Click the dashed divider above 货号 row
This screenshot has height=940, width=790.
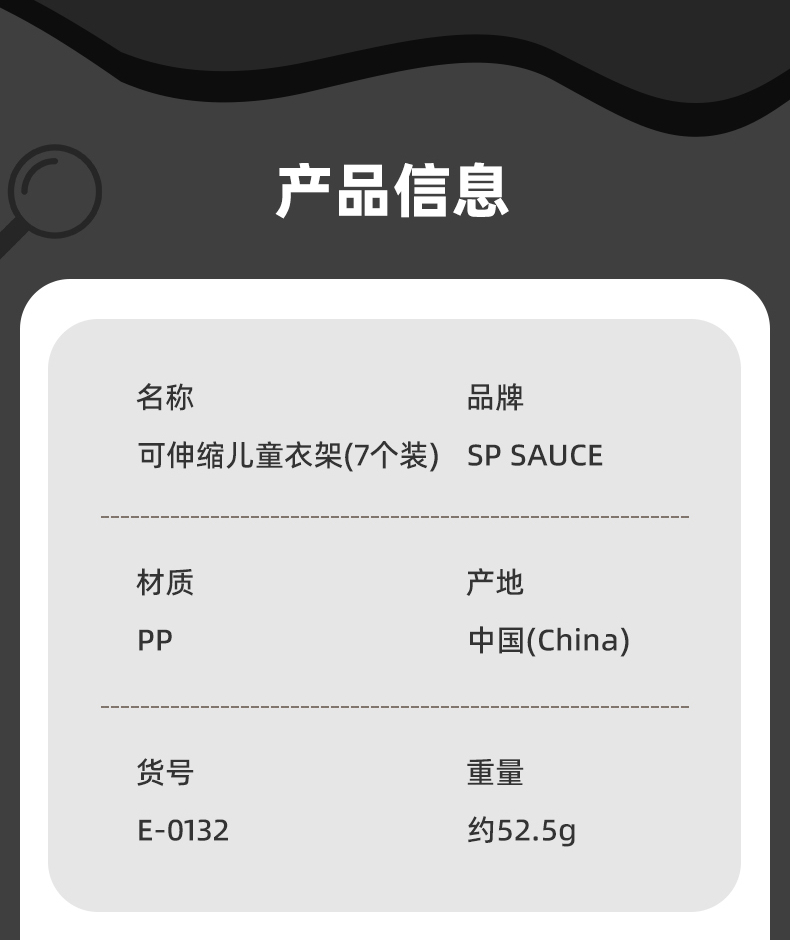pyautogui.click(x=395, y=706)
